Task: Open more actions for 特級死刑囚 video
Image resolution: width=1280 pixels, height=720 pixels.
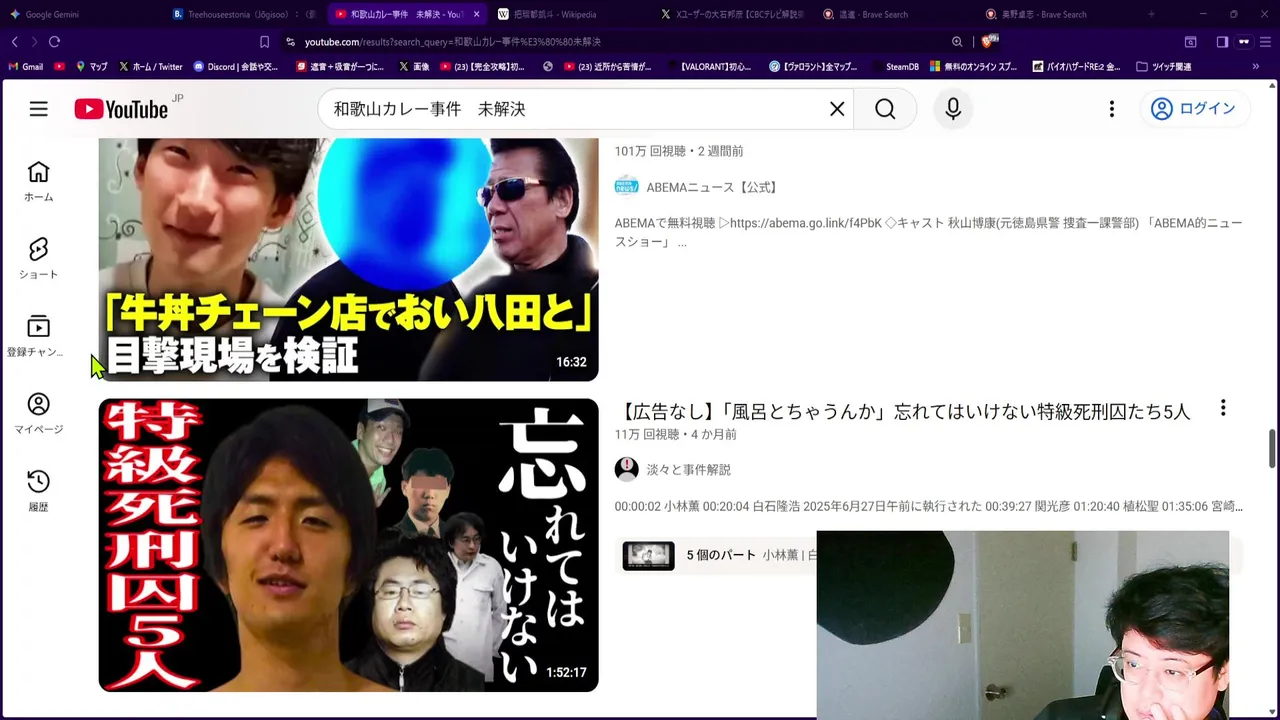Action: point(1222,408)
